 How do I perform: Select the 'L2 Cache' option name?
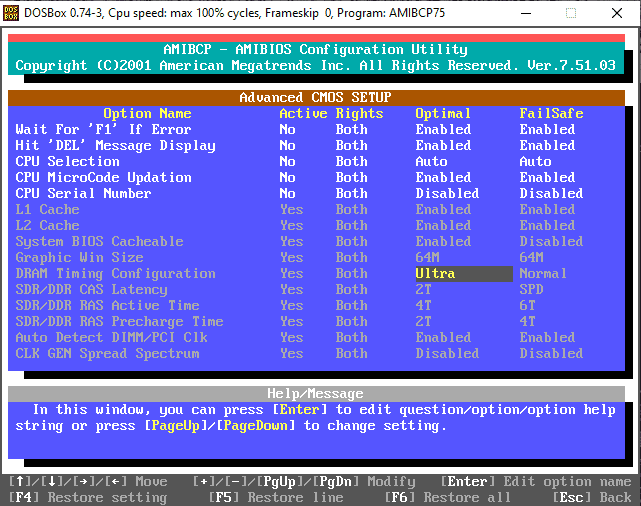pos(47,225)
